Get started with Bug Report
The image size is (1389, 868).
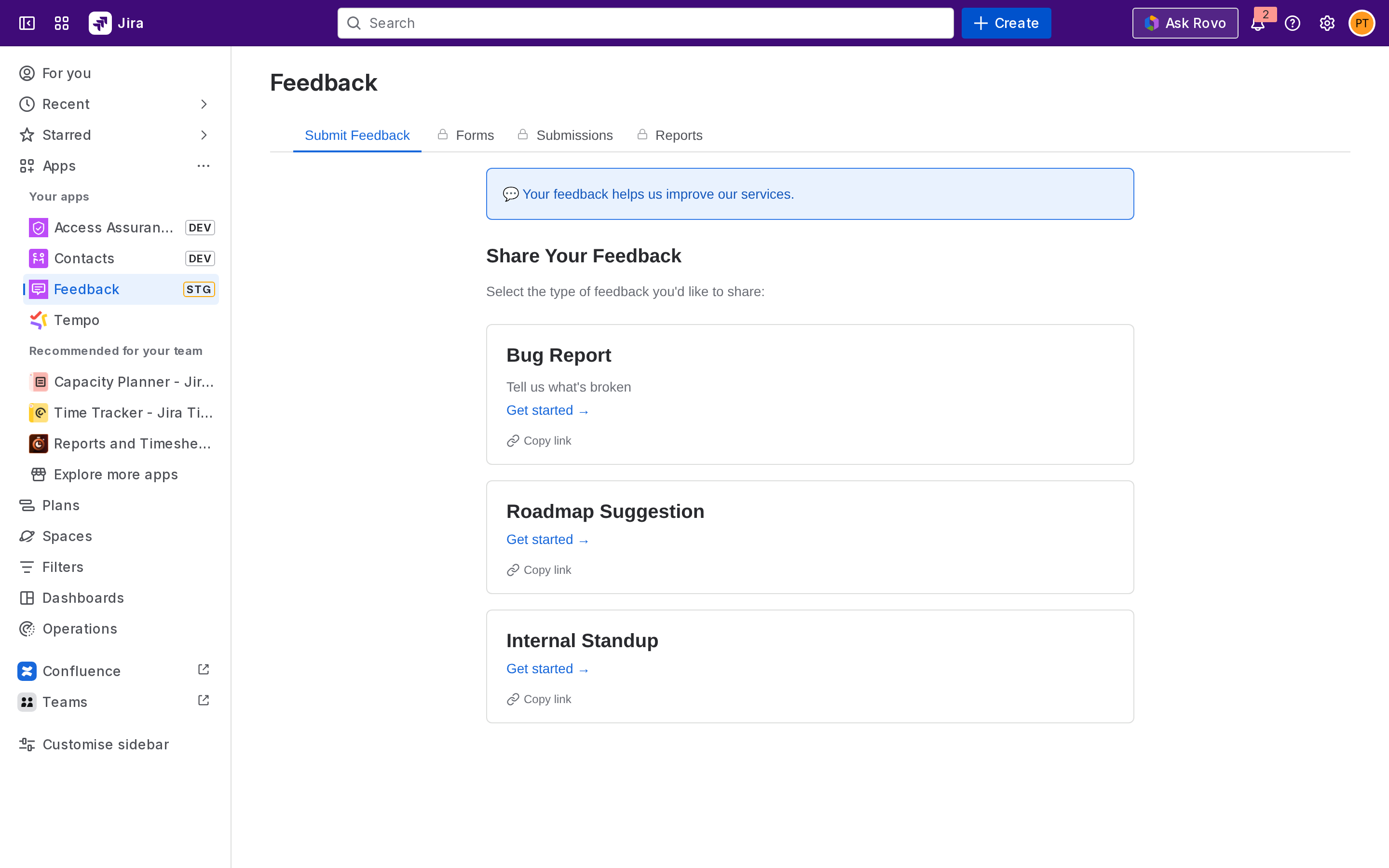[x=547, y=410]
